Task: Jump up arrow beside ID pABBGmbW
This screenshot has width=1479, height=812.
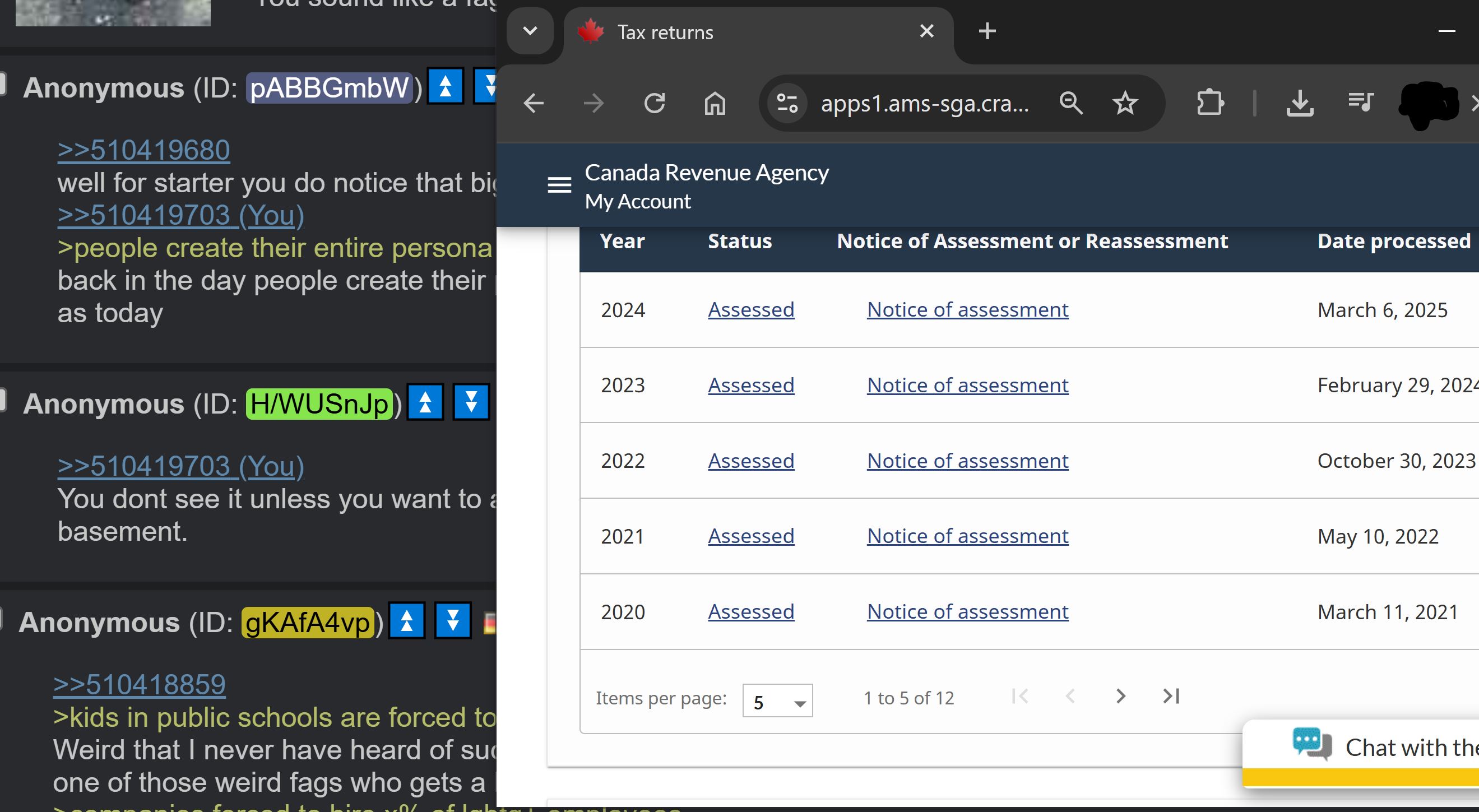Action: click(445, 86)
